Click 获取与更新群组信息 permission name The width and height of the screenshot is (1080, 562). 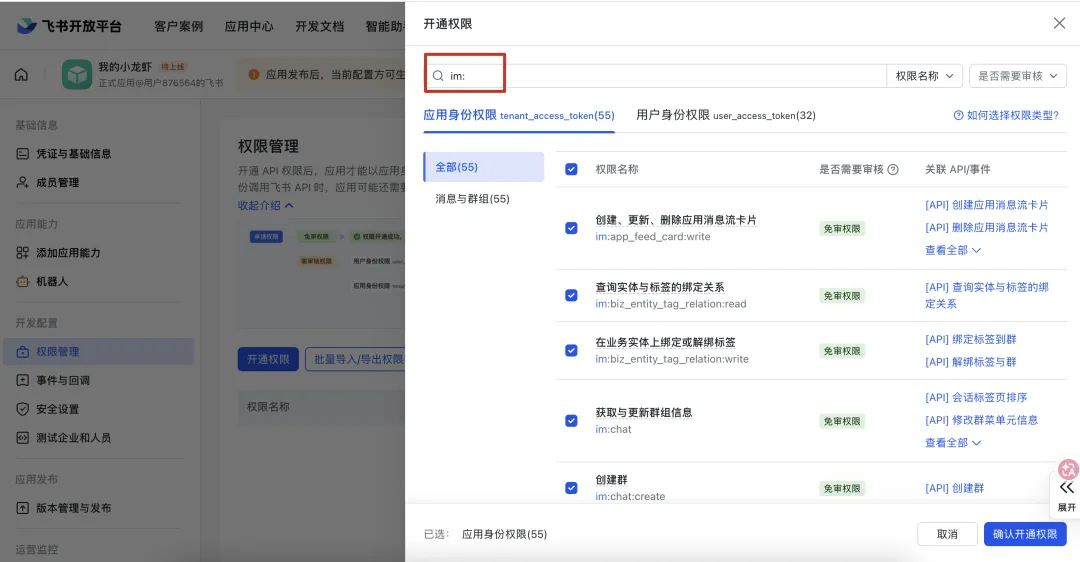tap(643, 412)
